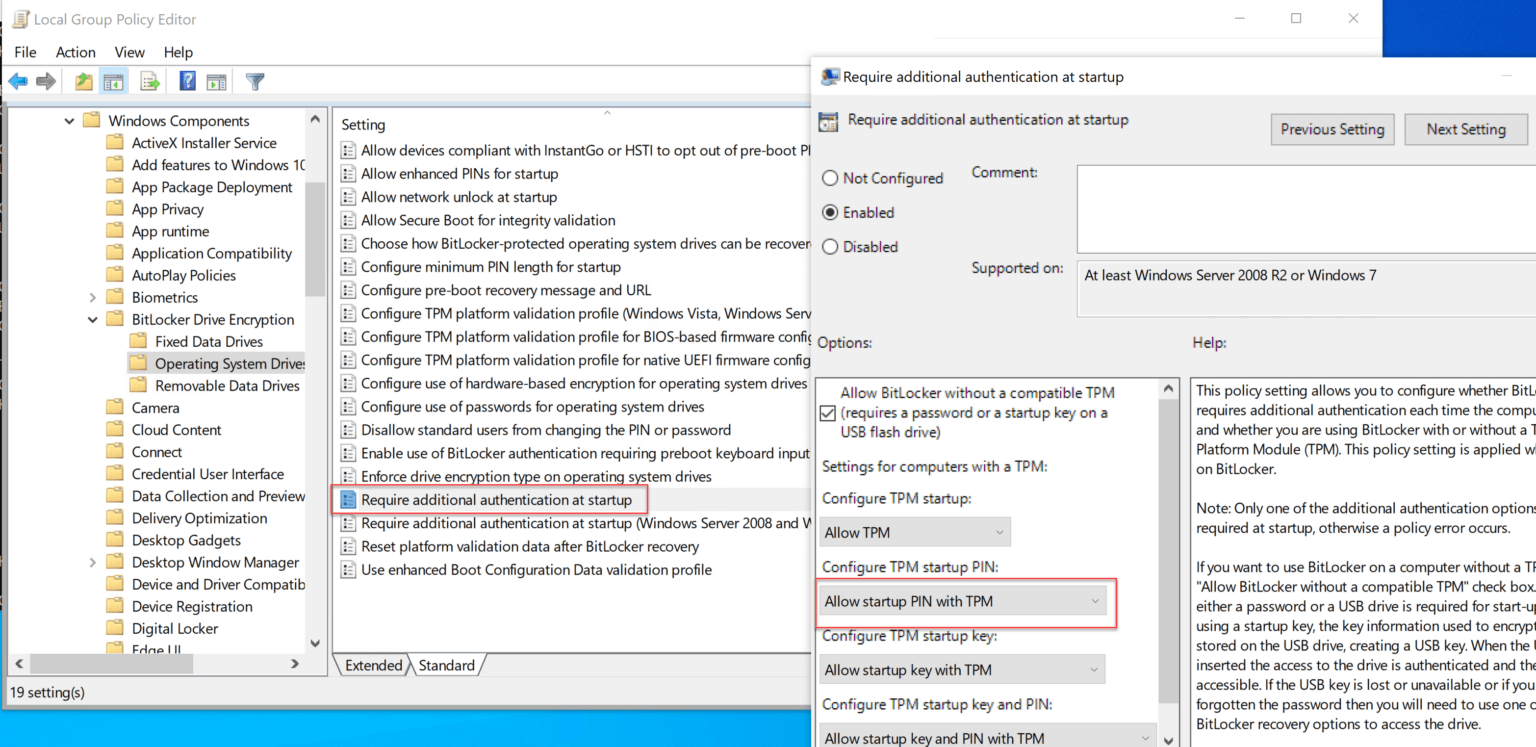Viewport: 1536px width, 747px height.
Task: Open the Action menu
Action: coord(76,52)
